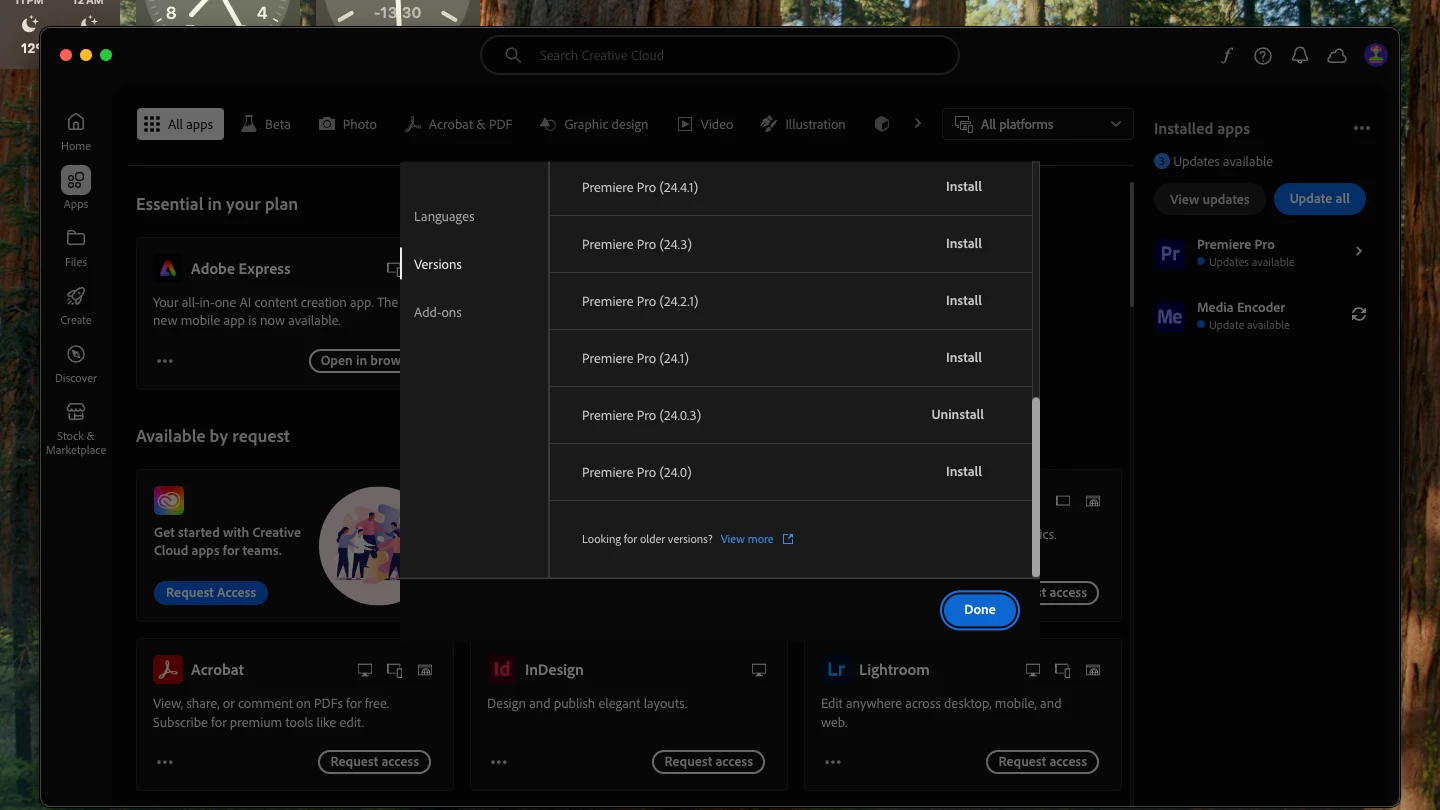Go to the Create sidebar section
Viewport: 1440px width, 810px height.
pos(75,305)
